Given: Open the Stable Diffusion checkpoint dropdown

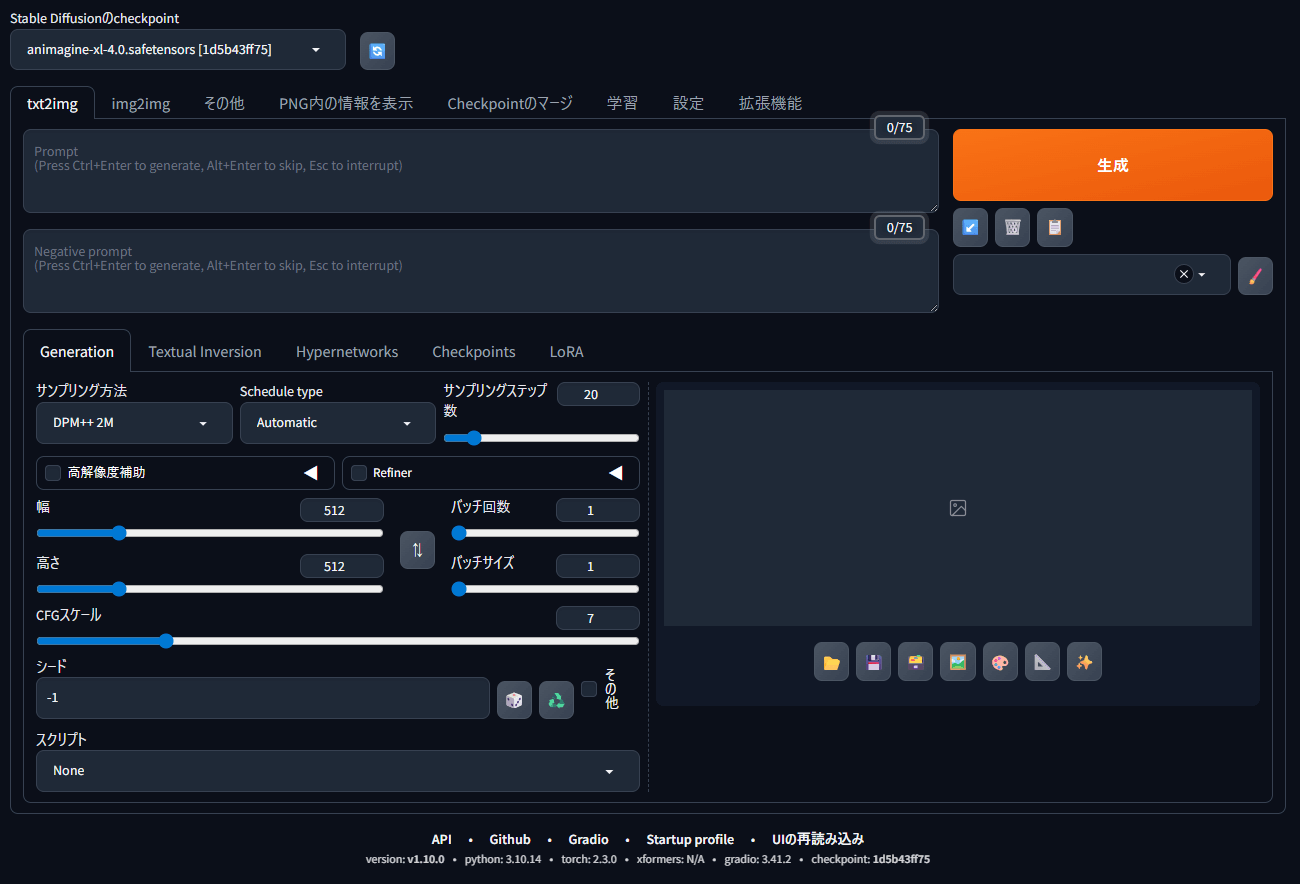Looking at the screenshot, I should (178, 49).
